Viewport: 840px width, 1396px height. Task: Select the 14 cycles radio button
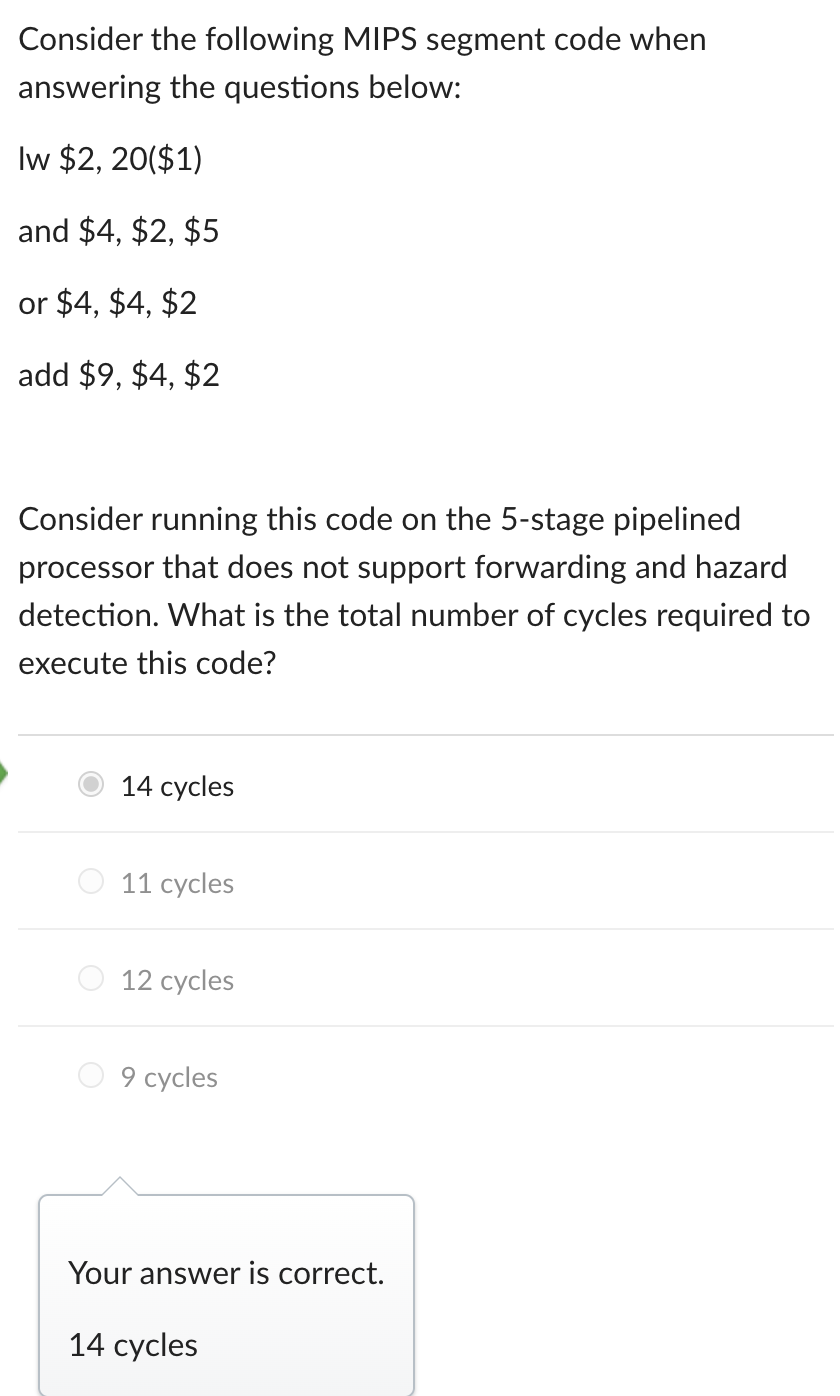91,786
